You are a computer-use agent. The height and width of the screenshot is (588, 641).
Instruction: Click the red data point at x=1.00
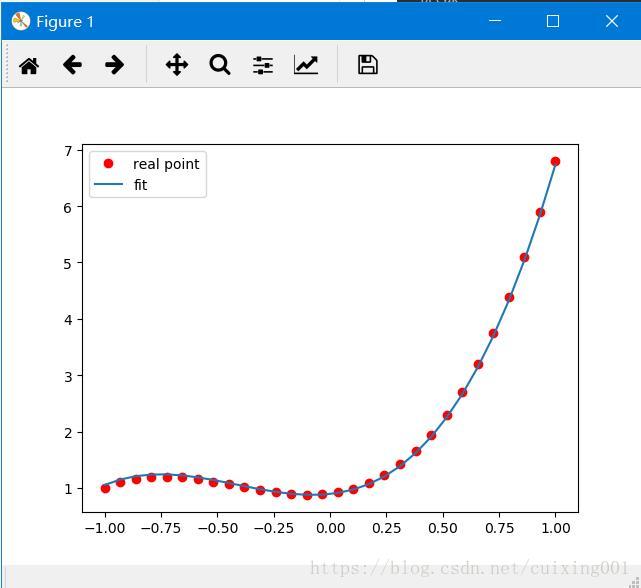point(555,162)
